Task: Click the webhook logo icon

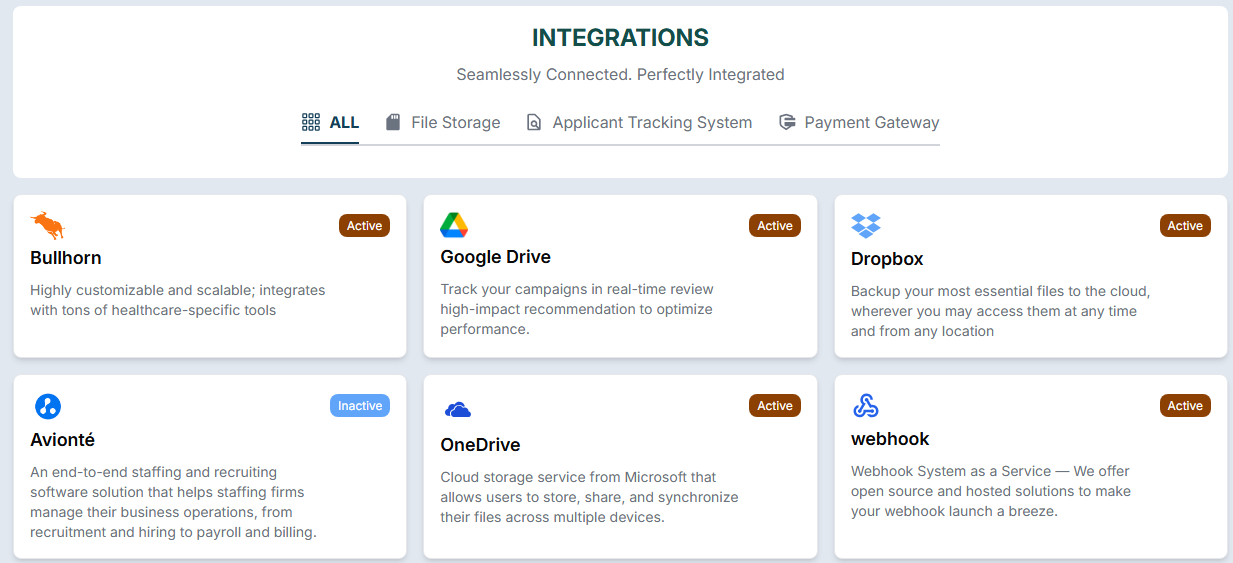Action: [866, 406]
